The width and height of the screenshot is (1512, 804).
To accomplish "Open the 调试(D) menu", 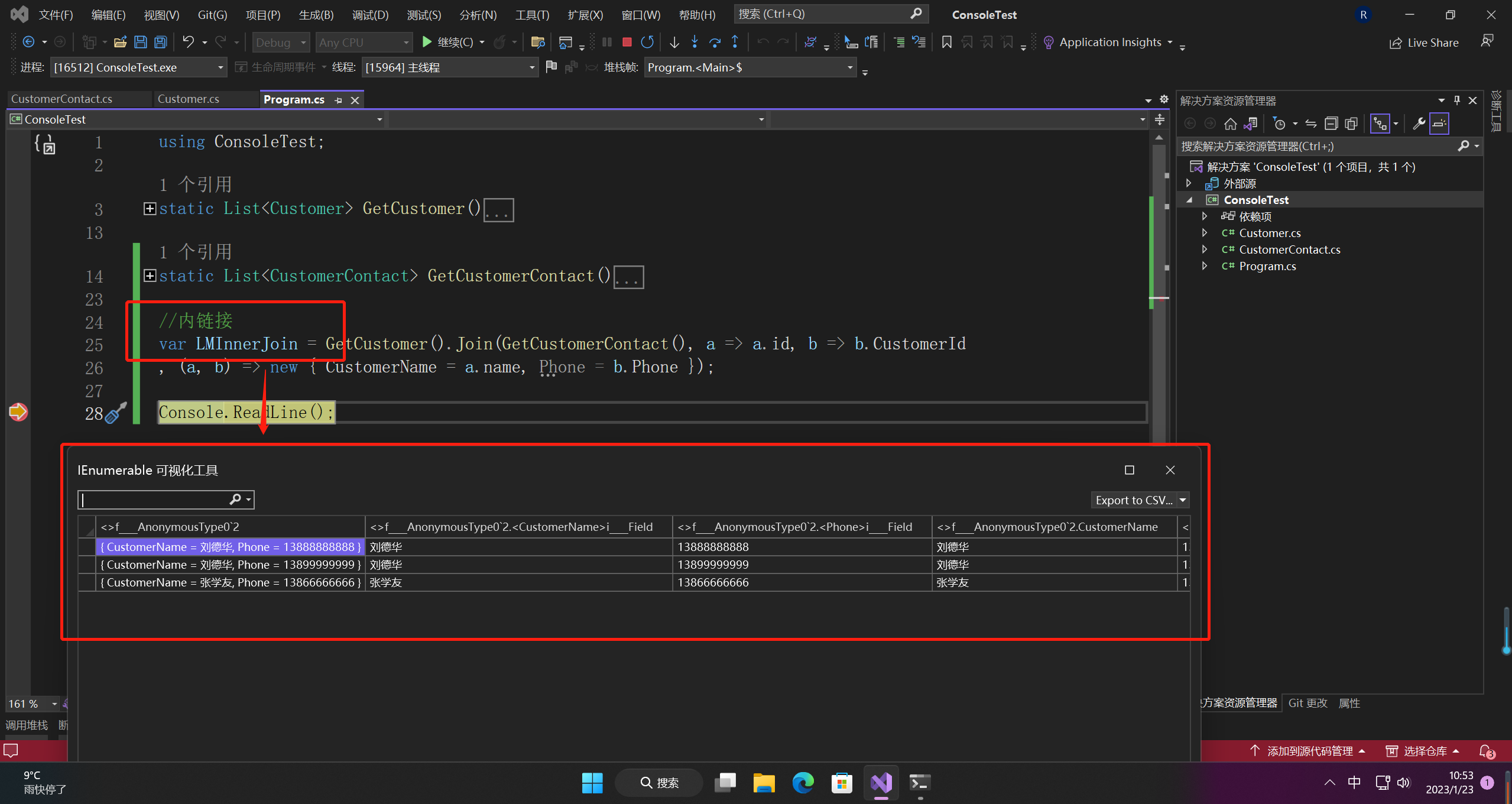I will tap(370, 15).
